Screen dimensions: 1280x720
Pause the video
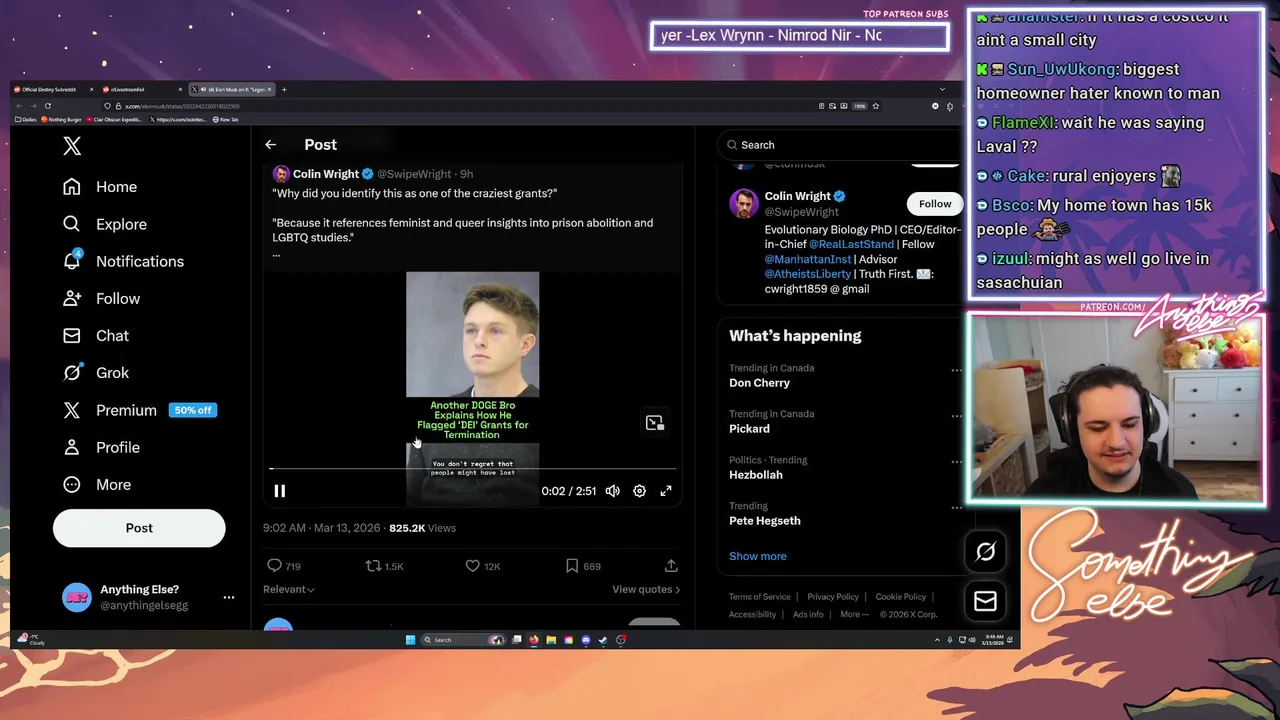click(280, 491)
